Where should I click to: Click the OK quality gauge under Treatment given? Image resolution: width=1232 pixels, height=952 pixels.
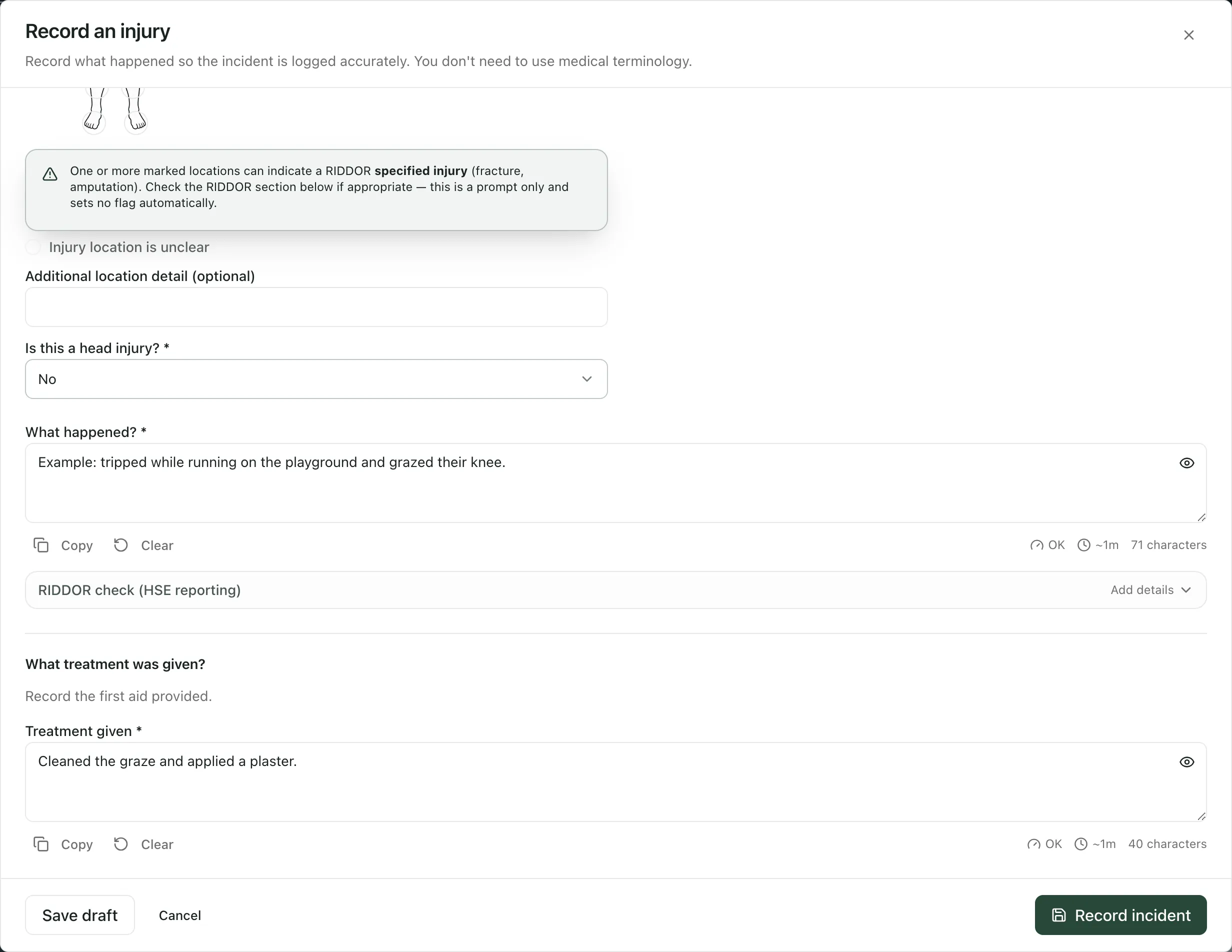pyautogui.click(x=1044, y=843)
